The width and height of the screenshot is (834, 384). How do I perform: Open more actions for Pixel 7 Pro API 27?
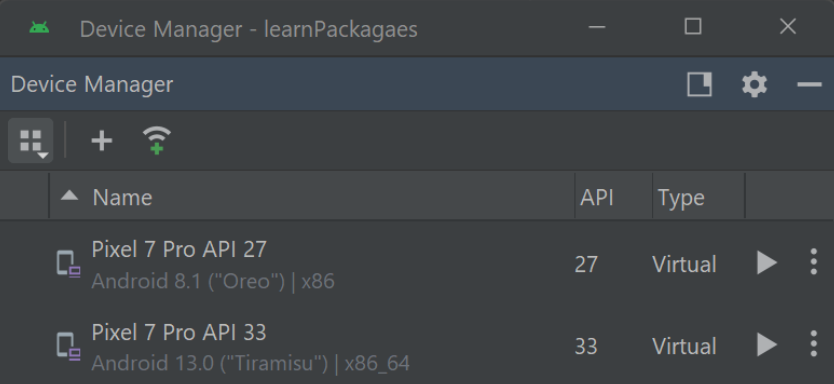click(813, 262)
